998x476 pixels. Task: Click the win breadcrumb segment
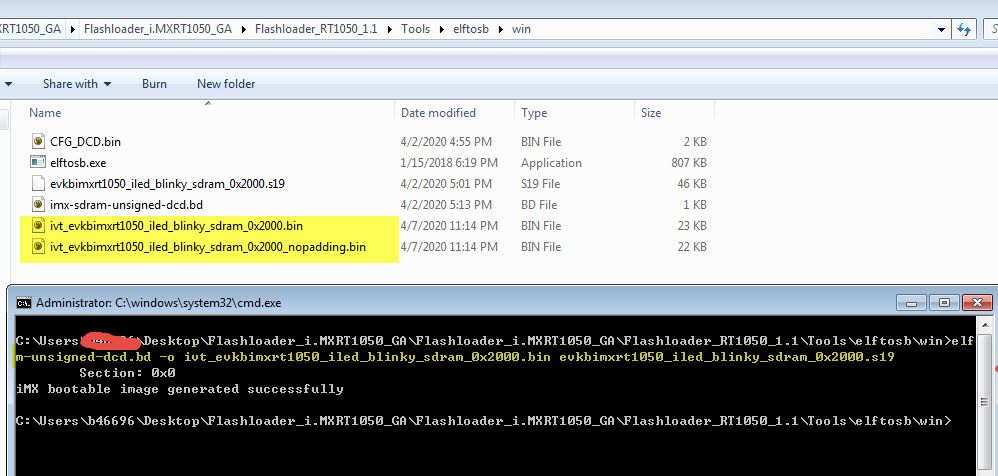coord(521,29)
